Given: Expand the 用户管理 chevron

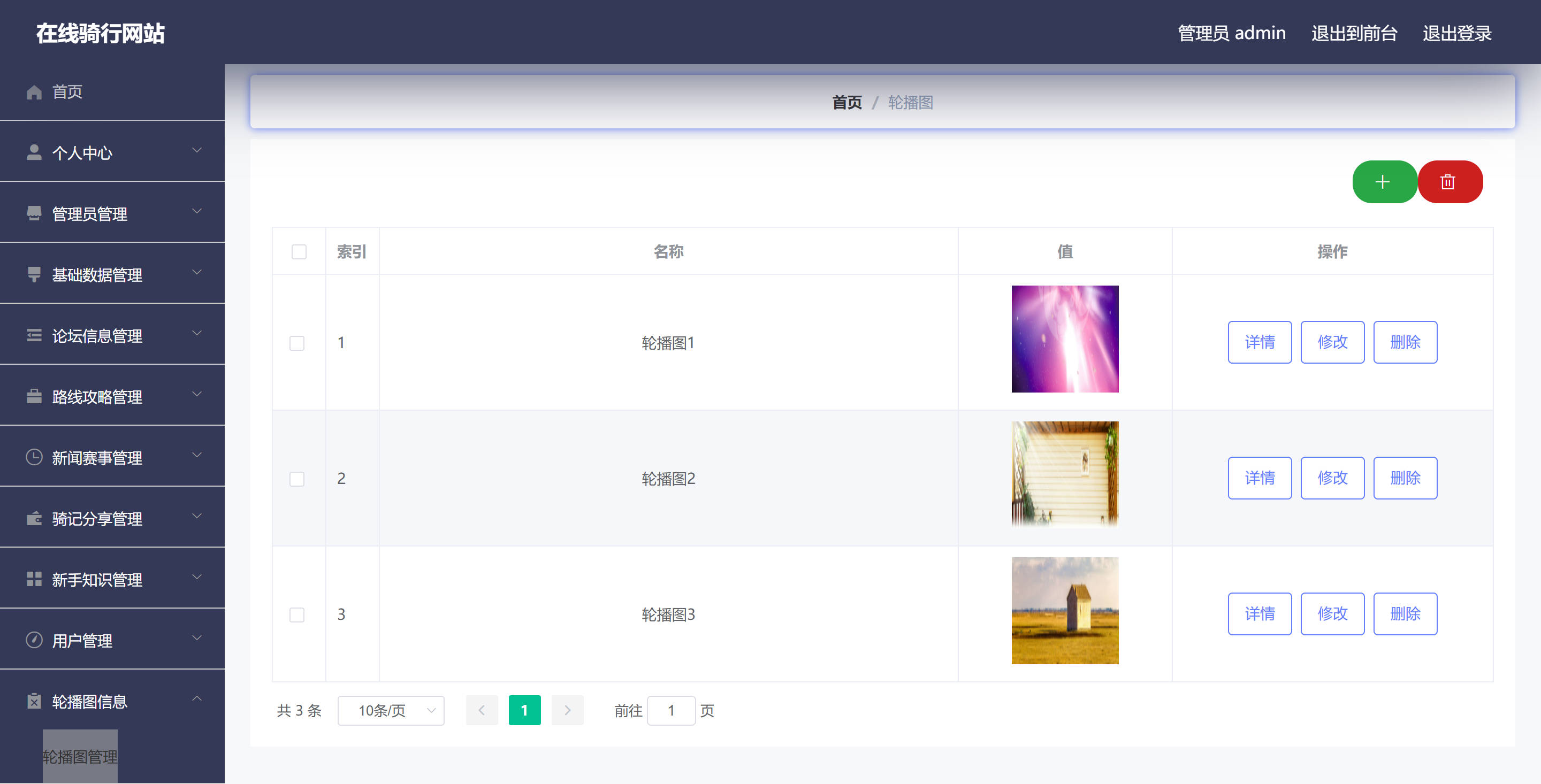Looking at the screenshot, I should click(197, 639).
